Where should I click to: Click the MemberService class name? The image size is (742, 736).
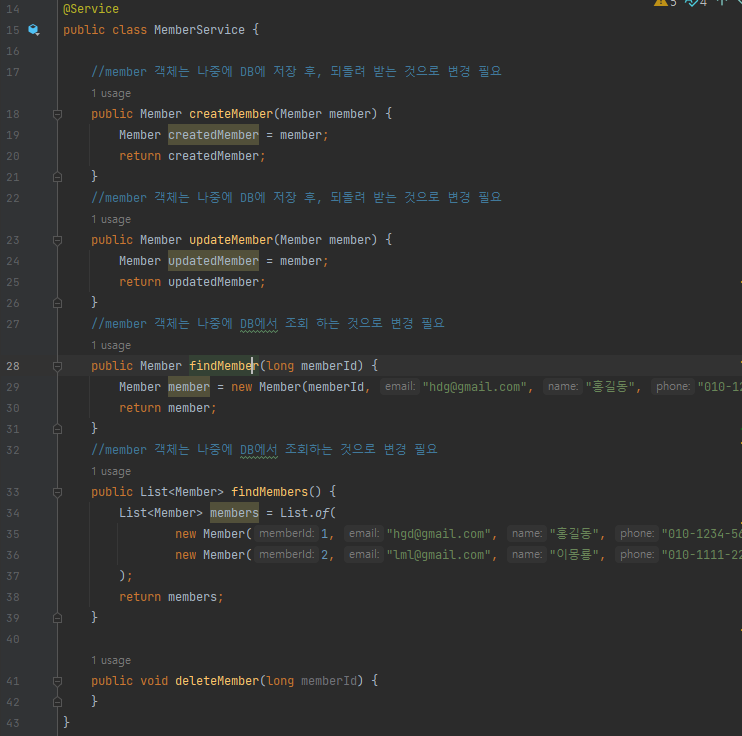point(199,30)
